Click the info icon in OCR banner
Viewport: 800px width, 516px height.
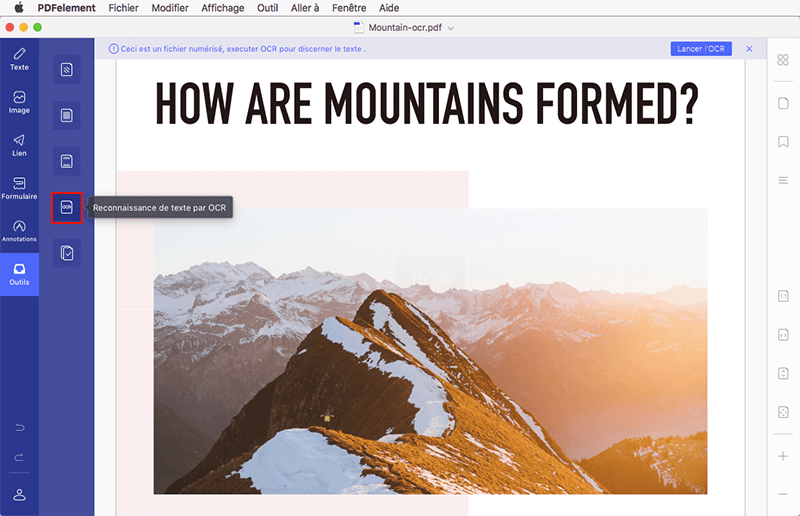click(113, 49)
